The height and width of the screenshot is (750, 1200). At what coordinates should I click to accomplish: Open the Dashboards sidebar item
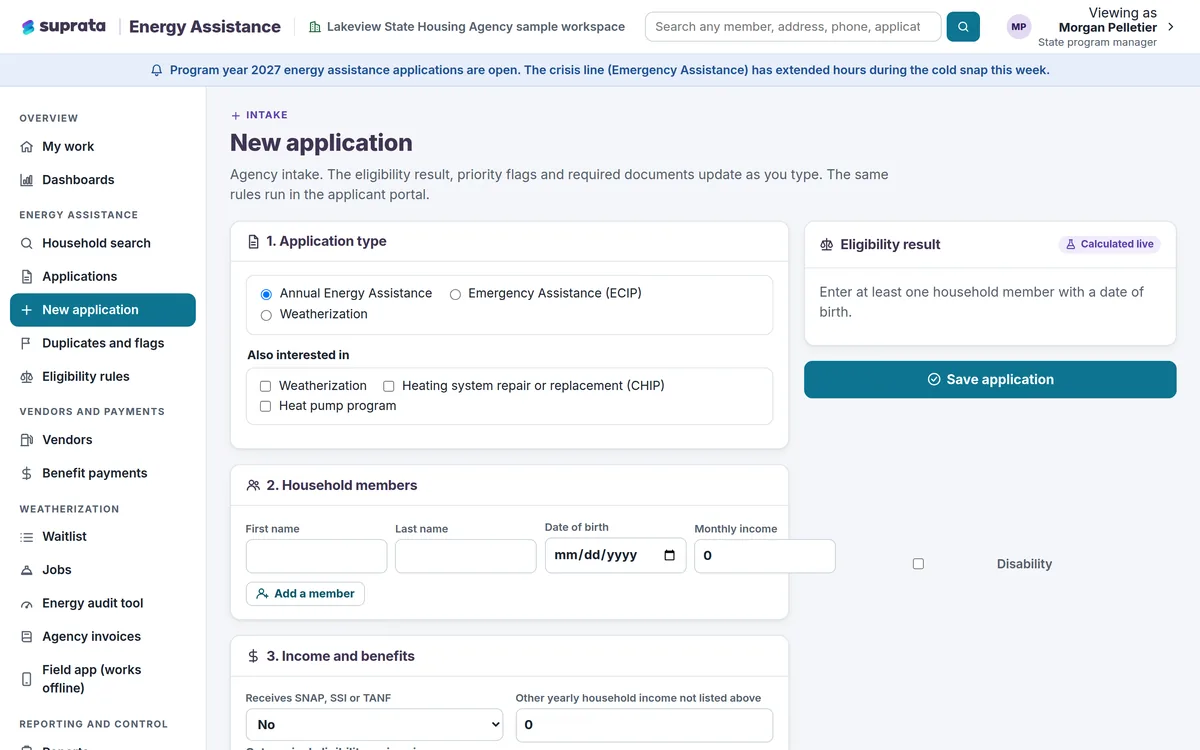tap(103, 180)
